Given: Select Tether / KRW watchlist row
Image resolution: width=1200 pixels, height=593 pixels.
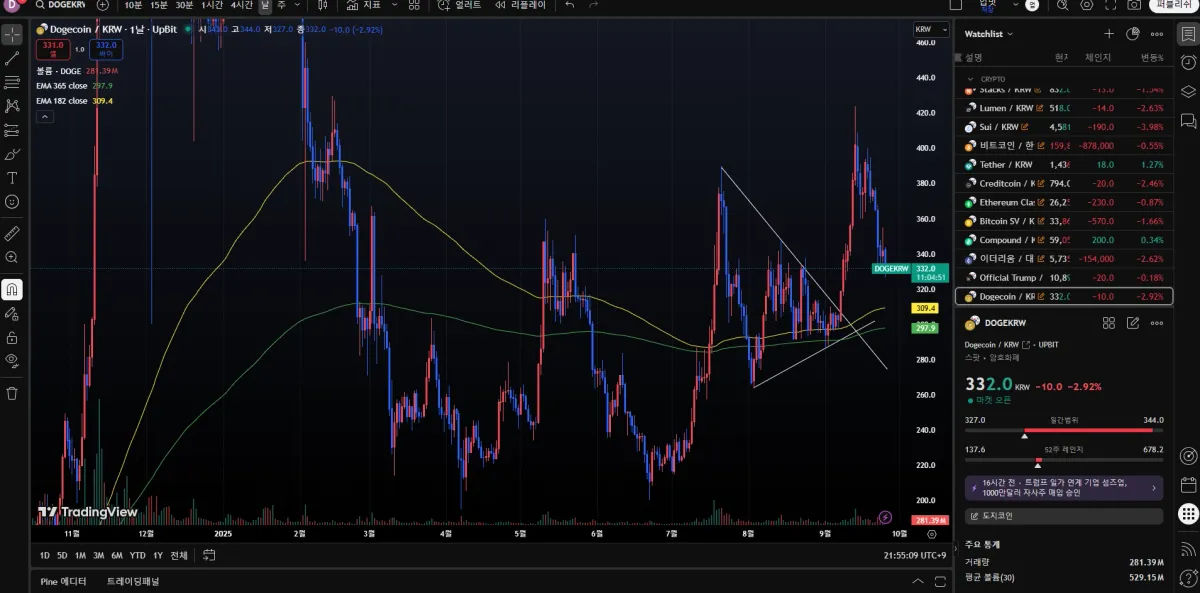Looking at the screenshot, I should click(x=1064, y=164).
